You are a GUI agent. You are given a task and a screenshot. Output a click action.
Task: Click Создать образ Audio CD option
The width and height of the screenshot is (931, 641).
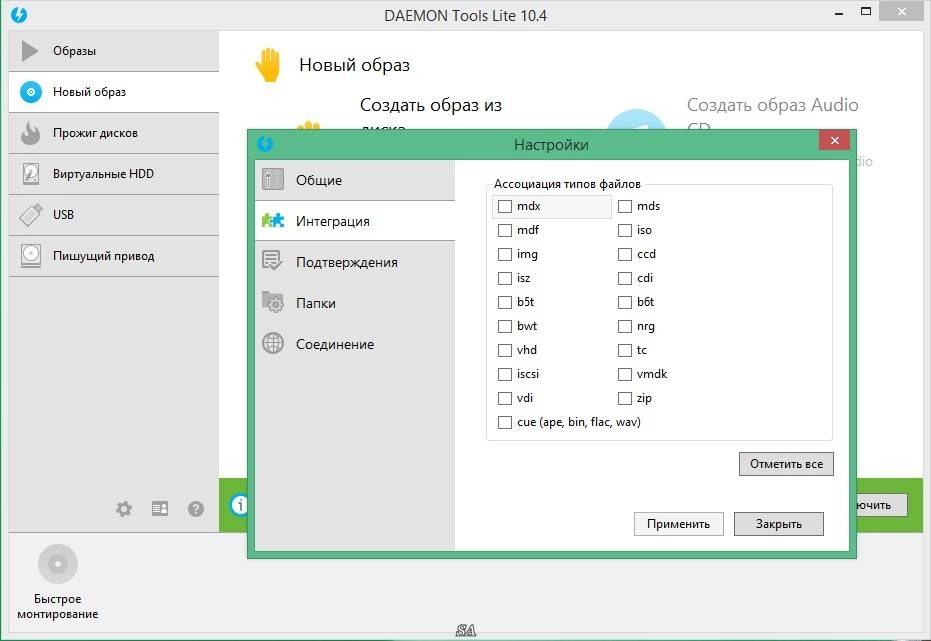click(x=772, y=105)
